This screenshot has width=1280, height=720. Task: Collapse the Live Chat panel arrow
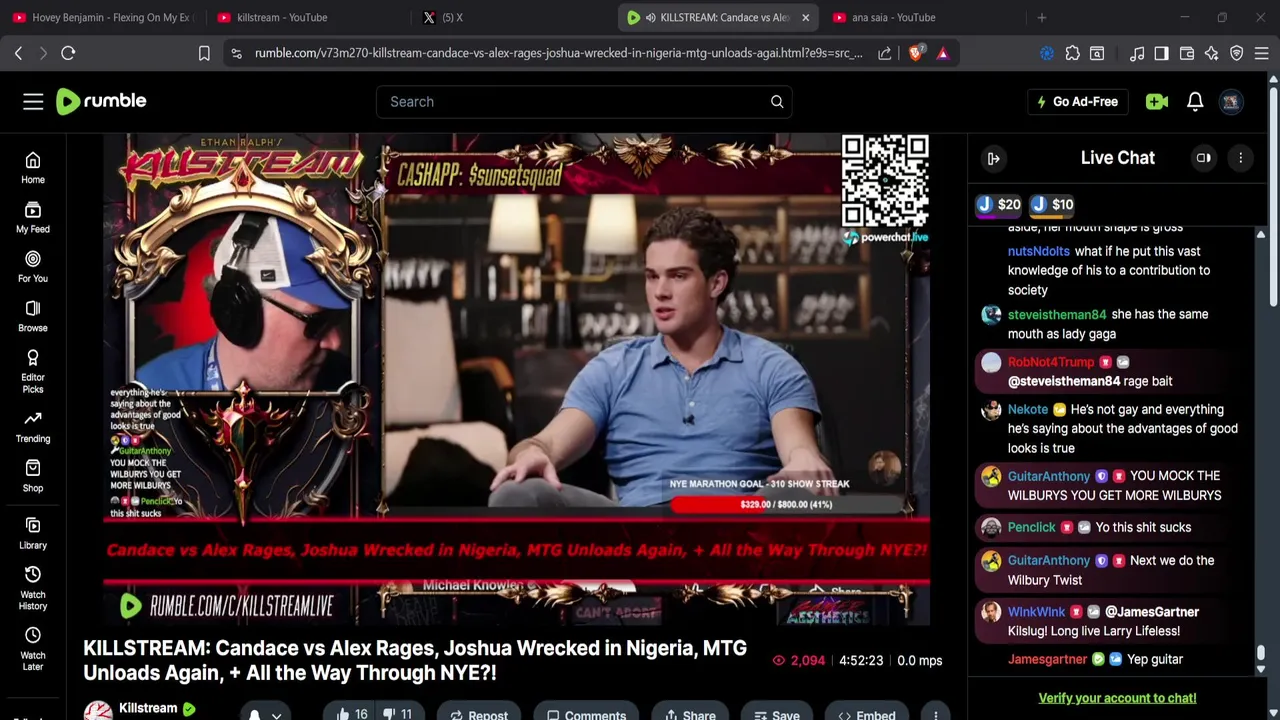[994, 158]
